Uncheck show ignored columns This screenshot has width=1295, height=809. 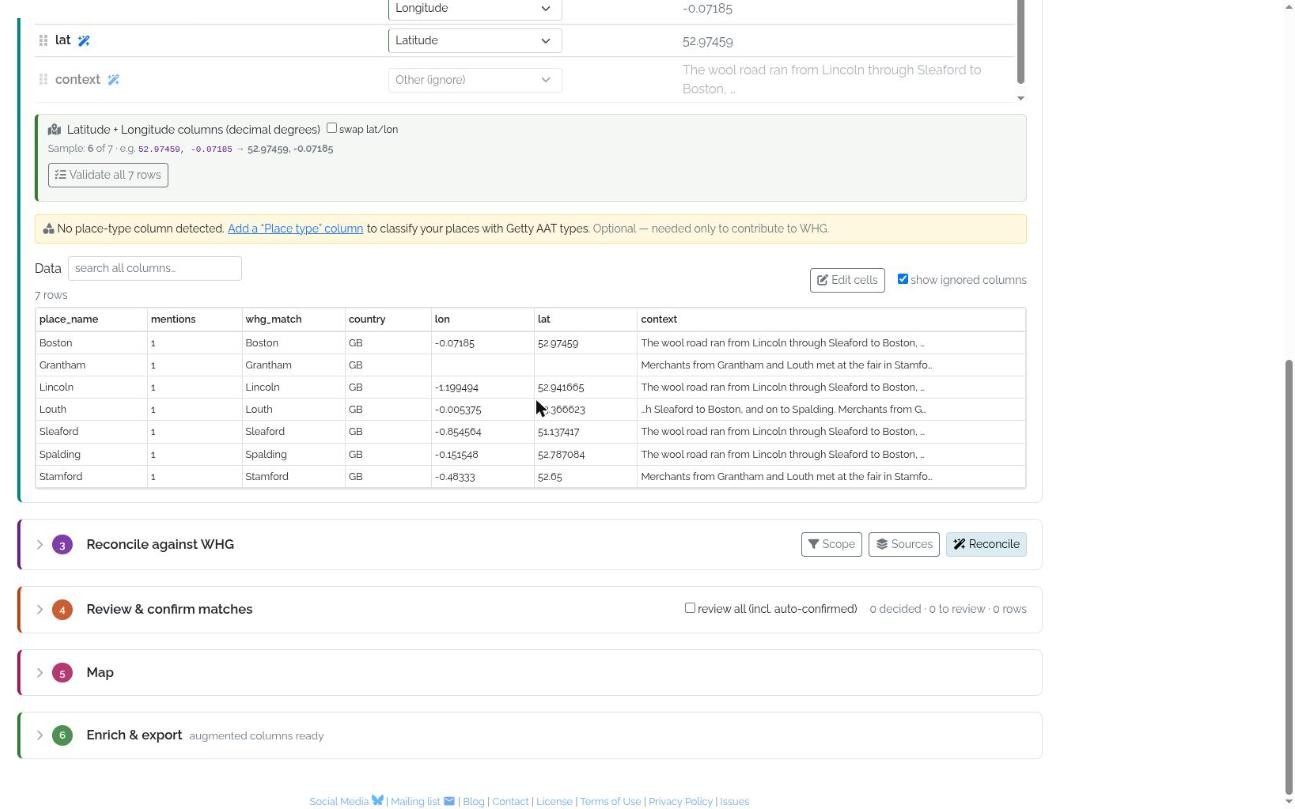click(x=903, y=280)
